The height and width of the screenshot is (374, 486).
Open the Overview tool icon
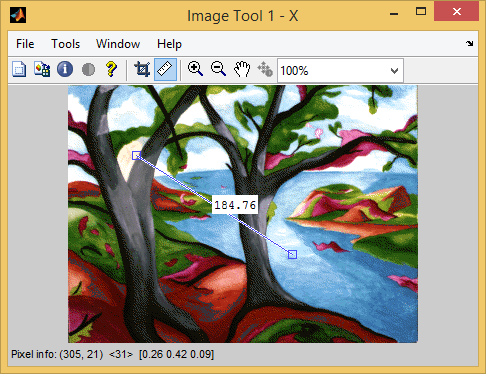[x=19, y=69]
